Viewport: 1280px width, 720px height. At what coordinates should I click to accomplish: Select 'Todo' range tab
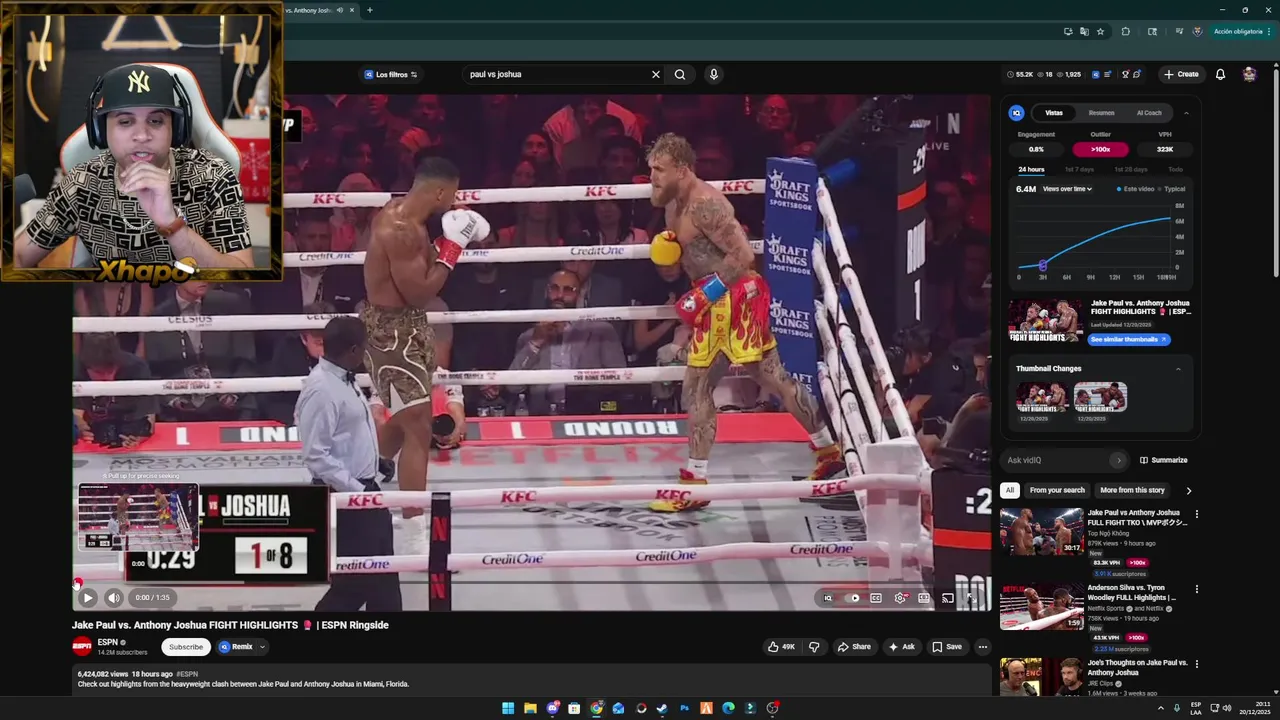tap(1175, 169)
